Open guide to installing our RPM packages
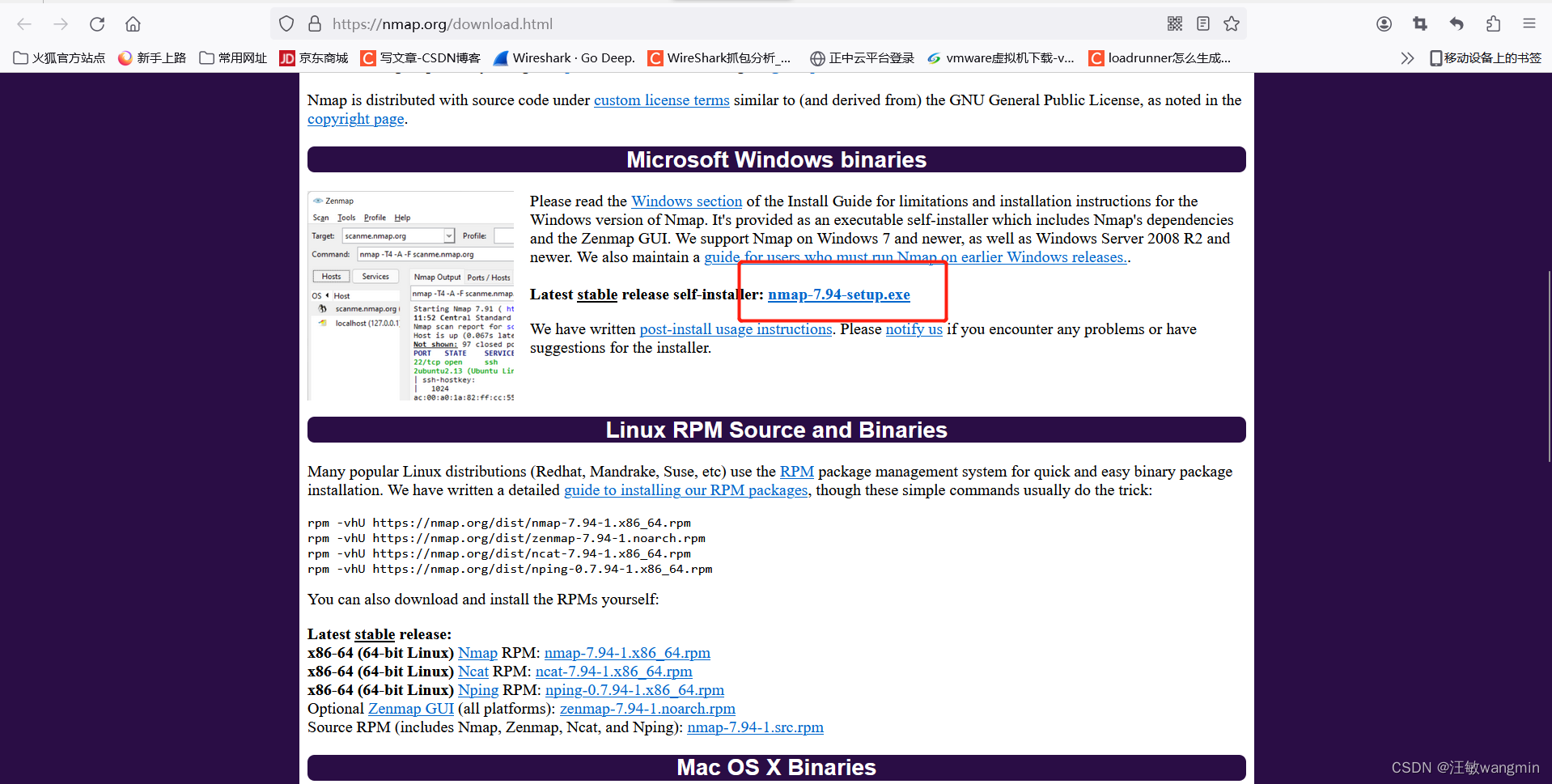1552x784 pixels. click(686, 490)
